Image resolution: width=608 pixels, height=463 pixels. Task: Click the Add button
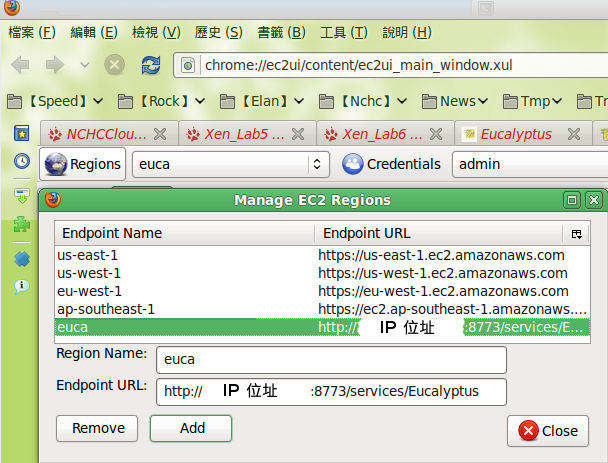[x=191, y=428]
